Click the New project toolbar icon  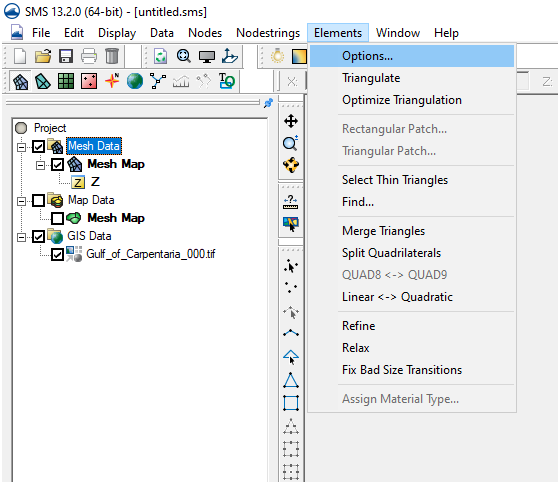pos(20,56)
